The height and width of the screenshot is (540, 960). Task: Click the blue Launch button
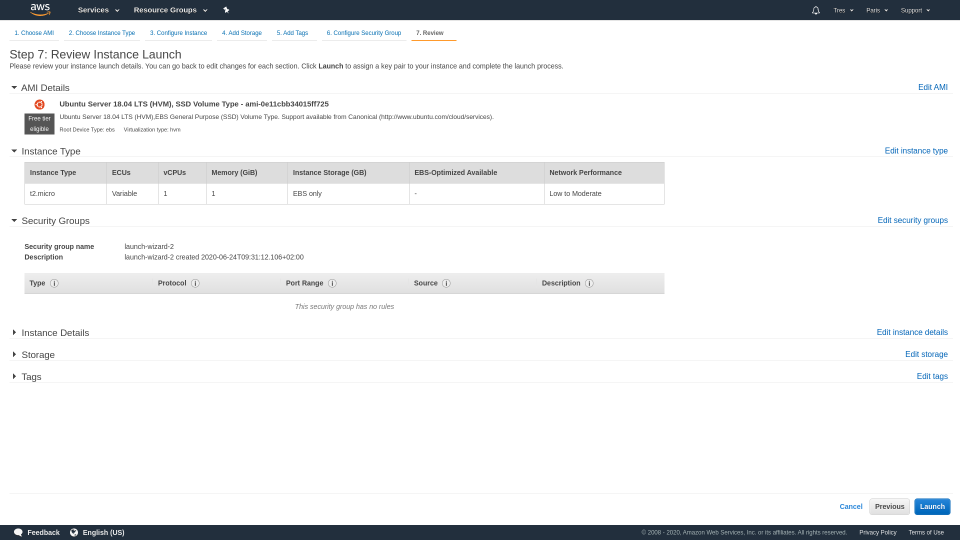click(x=932, y=507)
